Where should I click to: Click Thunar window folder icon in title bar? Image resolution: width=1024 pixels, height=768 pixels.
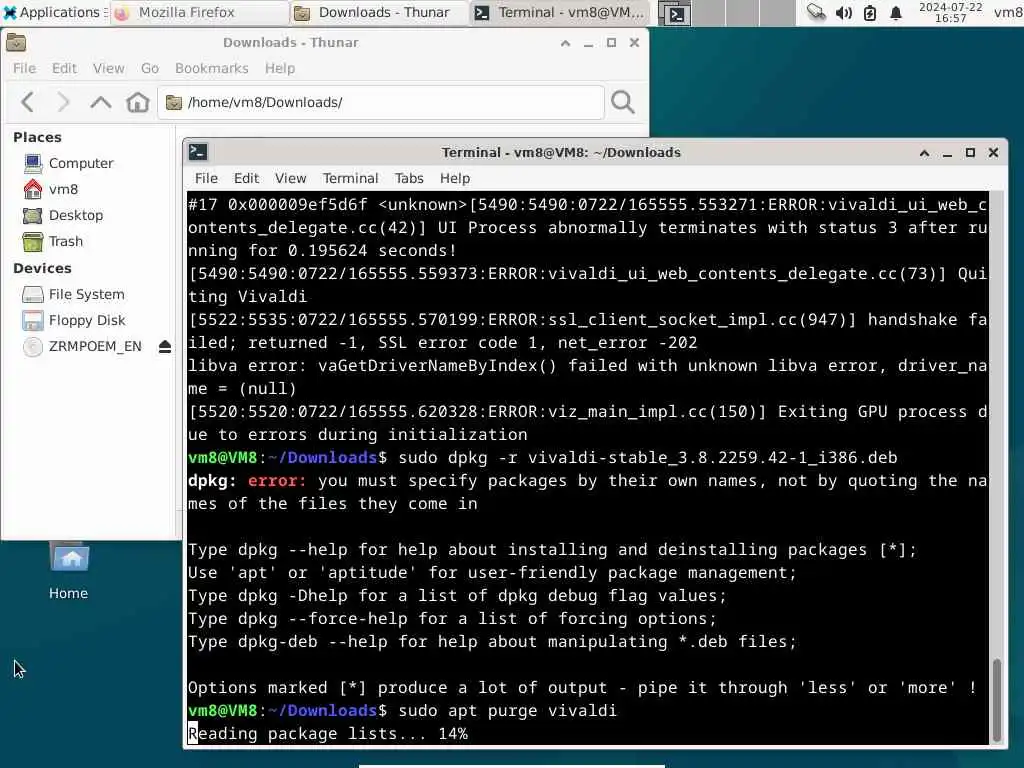pos(16,43)
